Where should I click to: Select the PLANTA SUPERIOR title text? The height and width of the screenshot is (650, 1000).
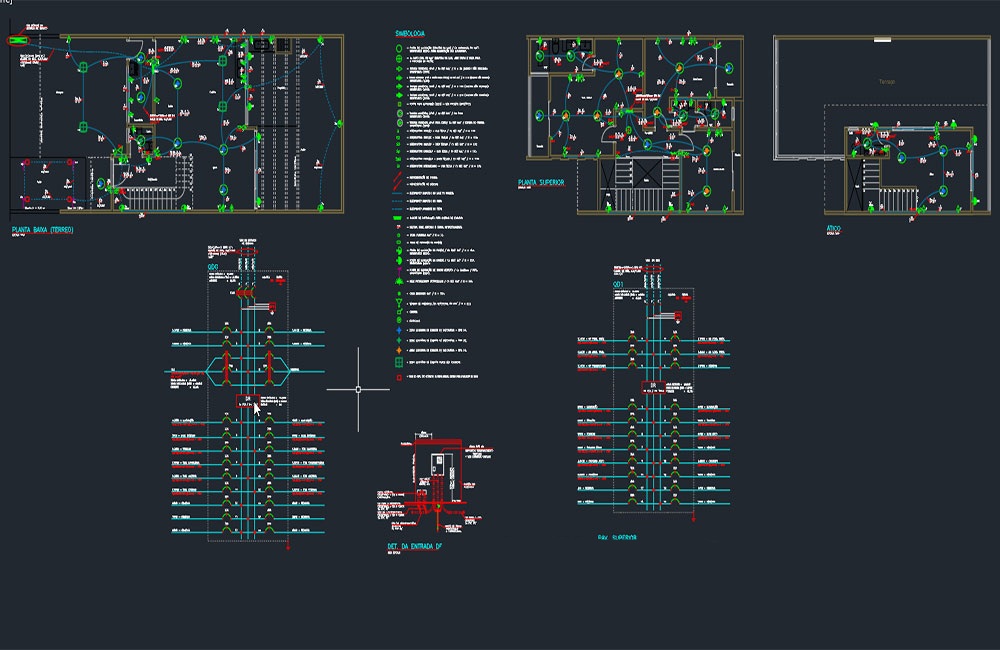(541, 182)
